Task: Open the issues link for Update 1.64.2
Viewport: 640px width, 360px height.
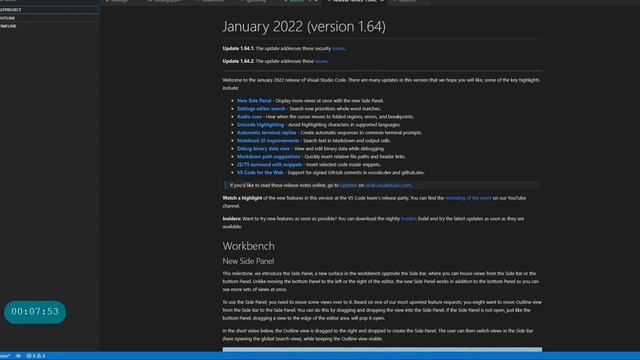Action: click(321, 61)
